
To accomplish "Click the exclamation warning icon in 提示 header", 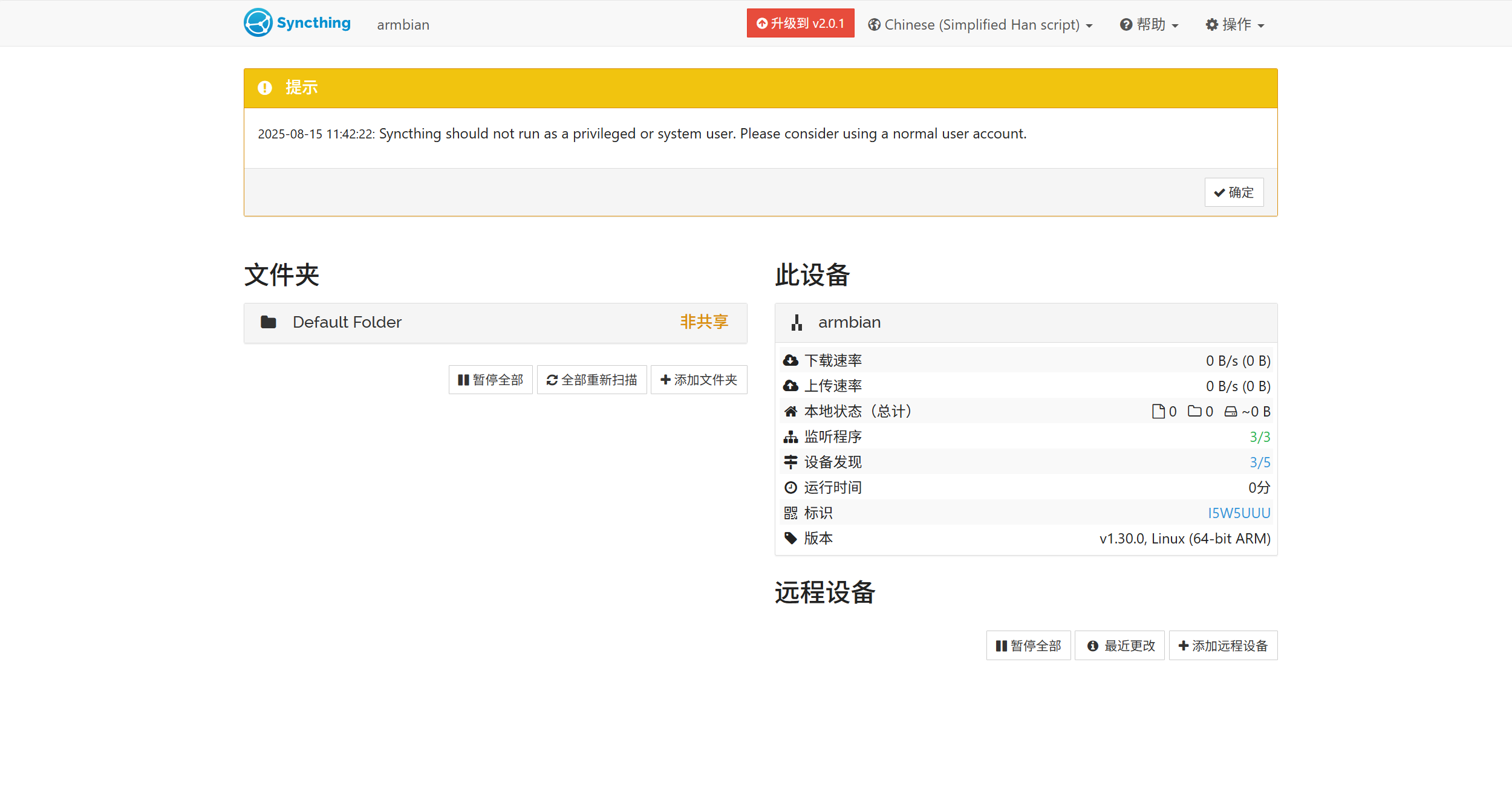I will 265,88.
